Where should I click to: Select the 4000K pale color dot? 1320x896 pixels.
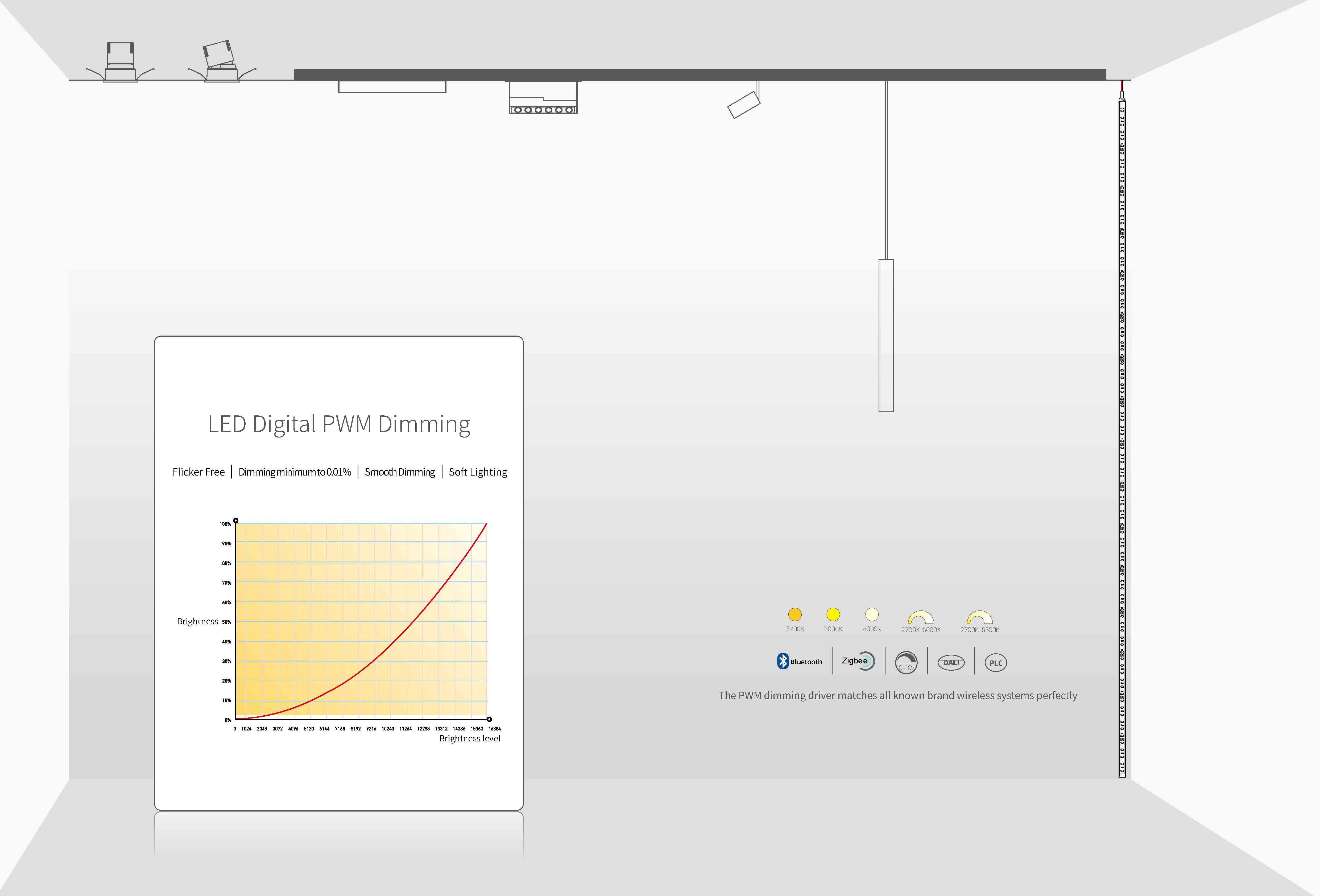point(871,614)
